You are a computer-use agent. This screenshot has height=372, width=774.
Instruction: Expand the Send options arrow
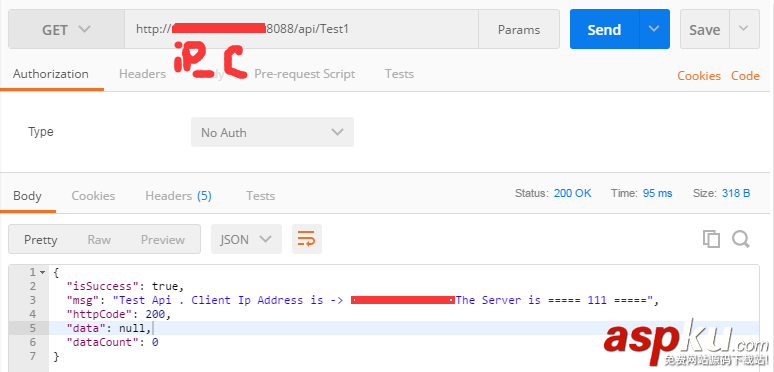click(655, 29)
